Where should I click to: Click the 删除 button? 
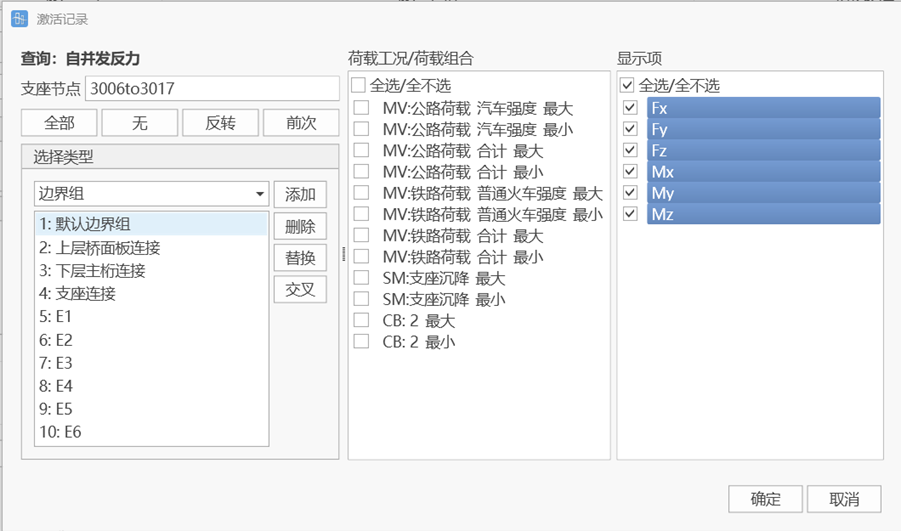pos(300,226)
